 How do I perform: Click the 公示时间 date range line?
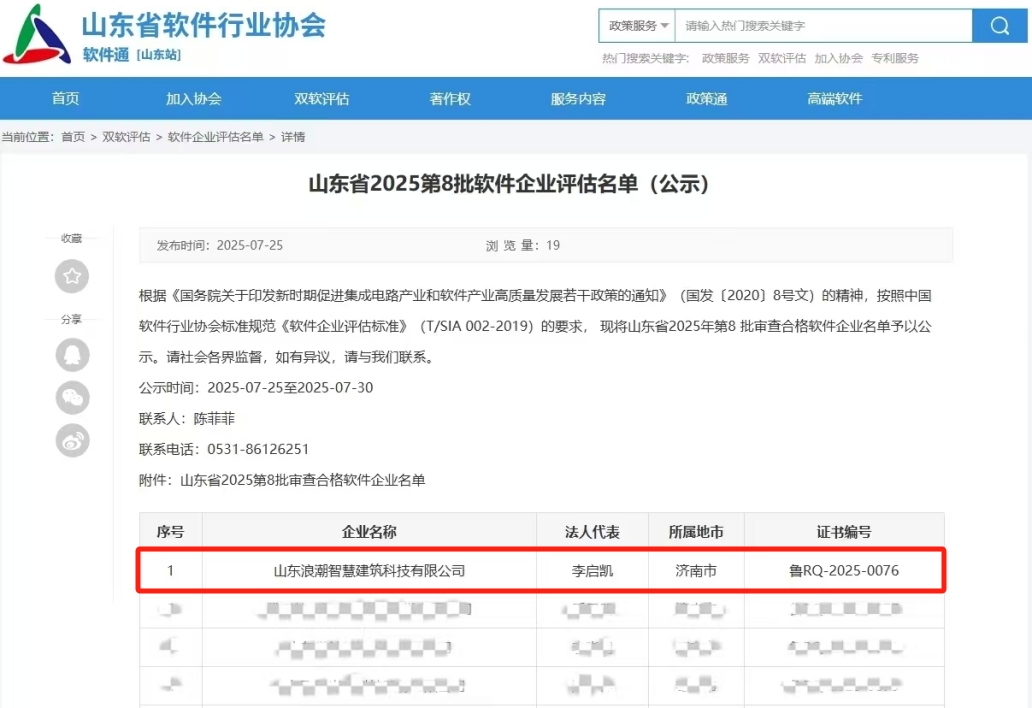click(256, 388)
